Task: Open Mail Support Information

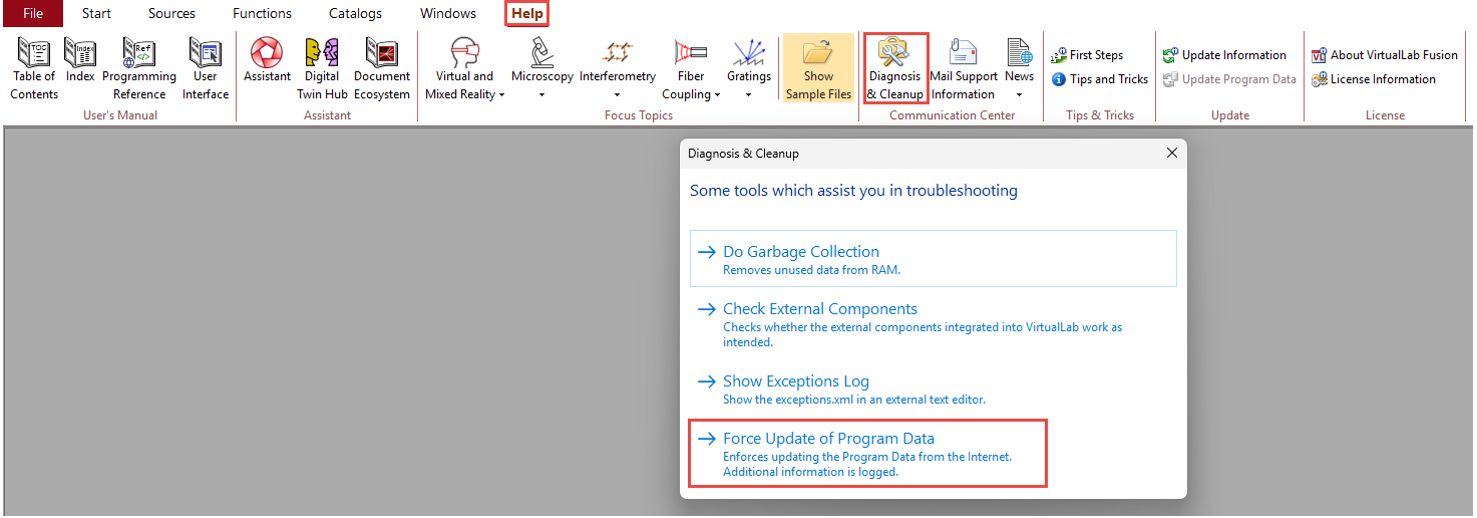Action: [x=963, y=68]
